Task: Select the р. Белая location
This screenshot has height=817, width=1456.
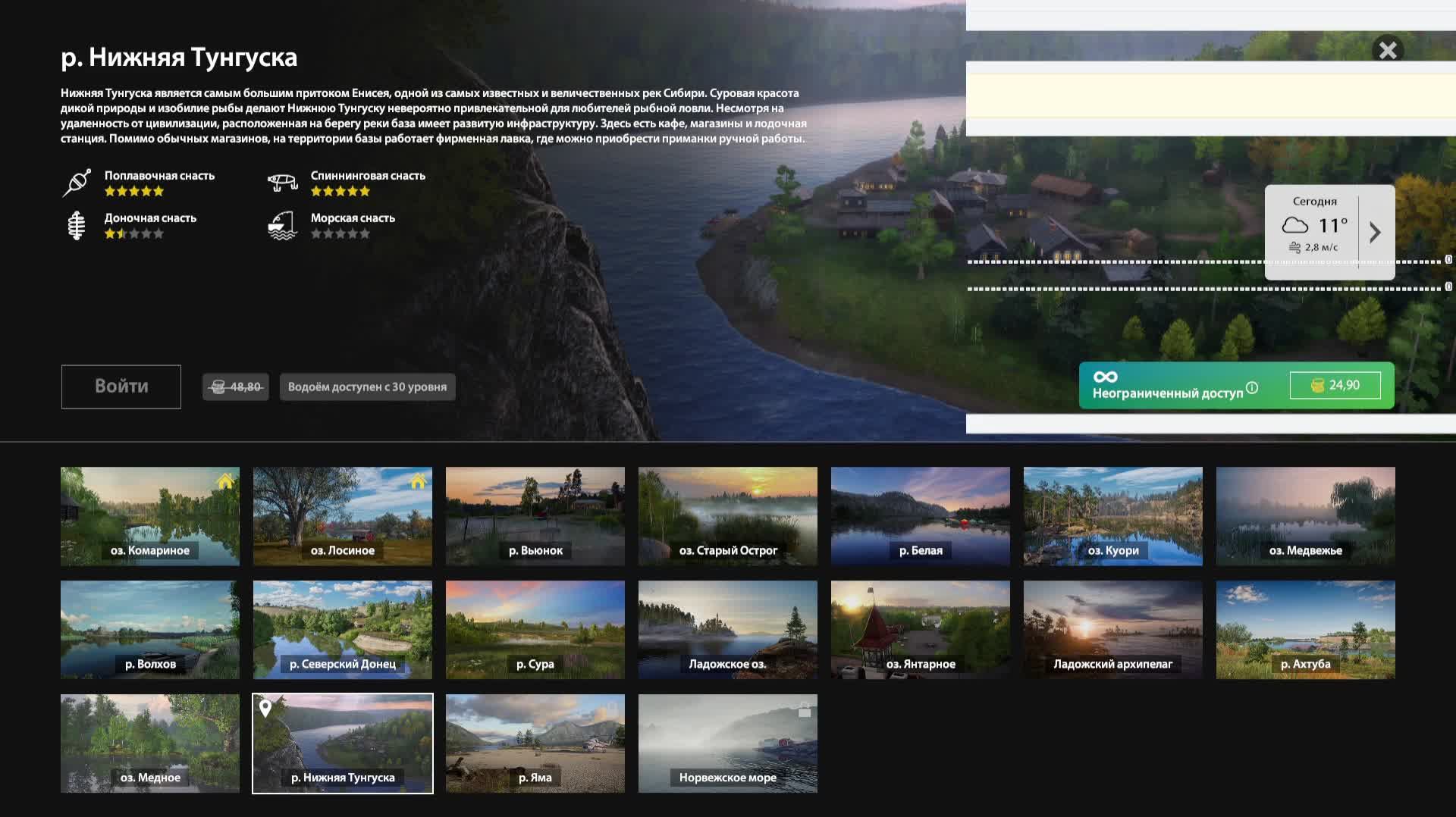Action: point(921,516)
